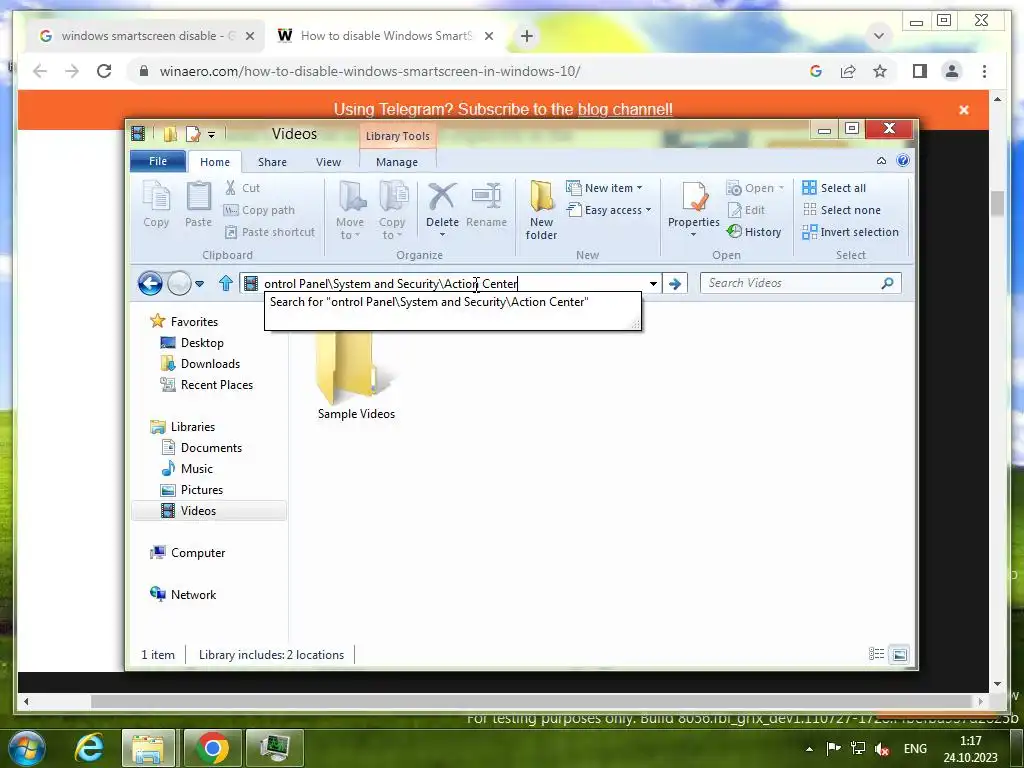Open the recent locations dropdown arrow
Image resolution: width=1024 pixels, height=768 pixels.
pyautogui.click(x=200, y=283)
